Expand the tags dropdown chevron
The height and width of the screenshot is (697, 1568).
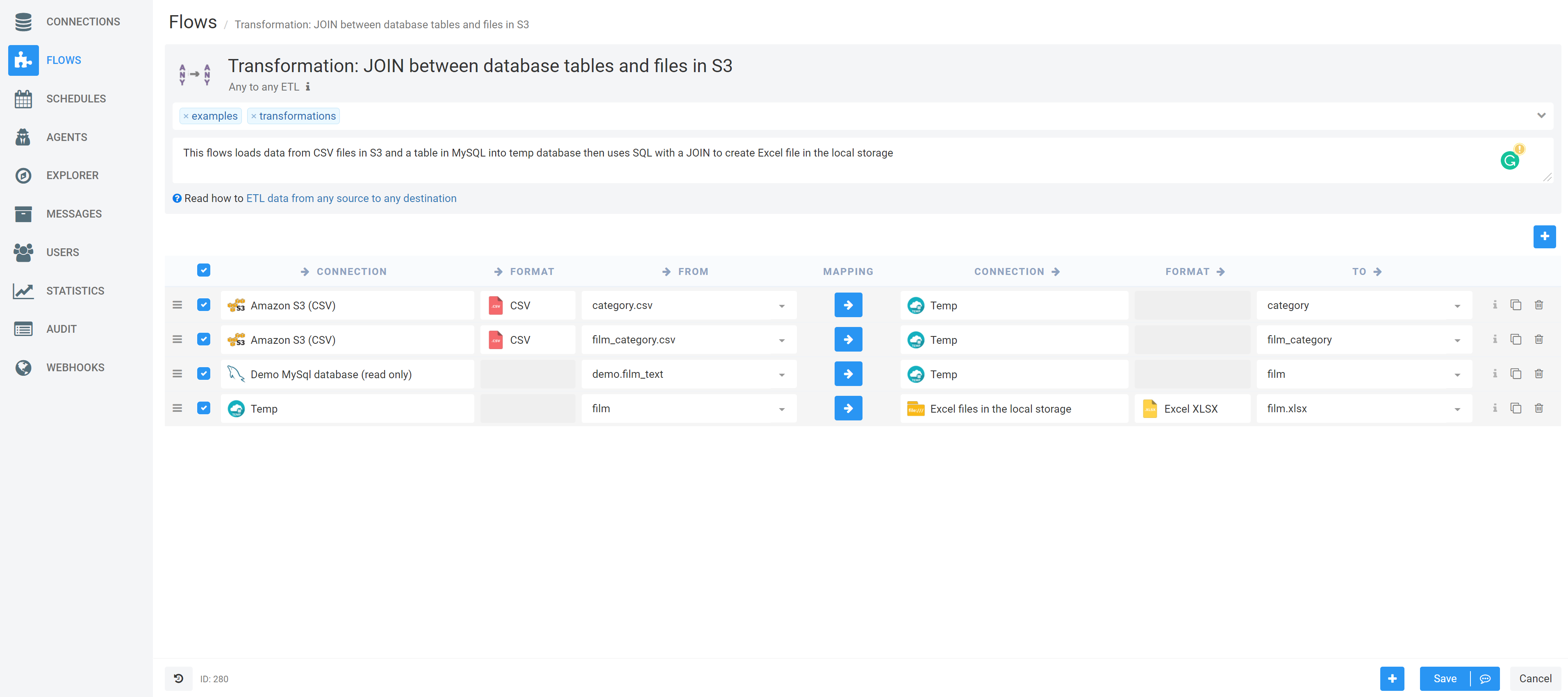[x=1541, y=116]
